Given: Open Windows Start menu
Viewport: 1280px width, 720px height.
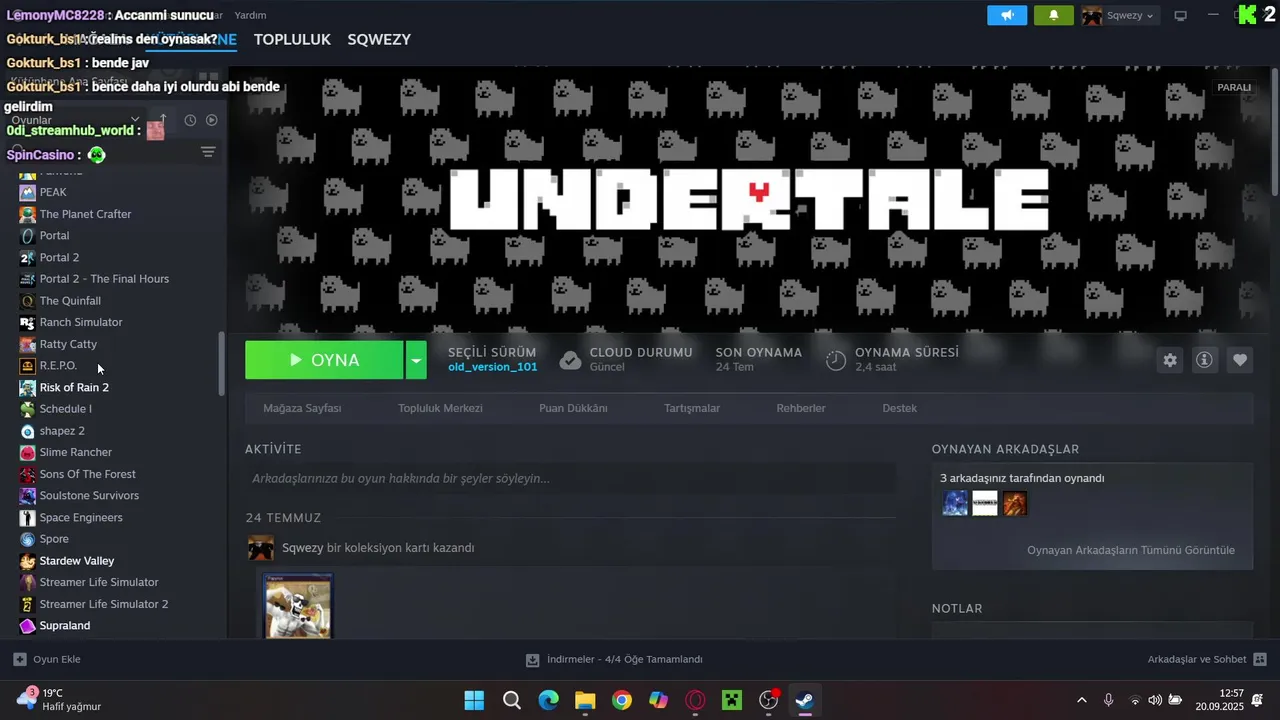Looking at the screenshot, I should tap(474, 700).
